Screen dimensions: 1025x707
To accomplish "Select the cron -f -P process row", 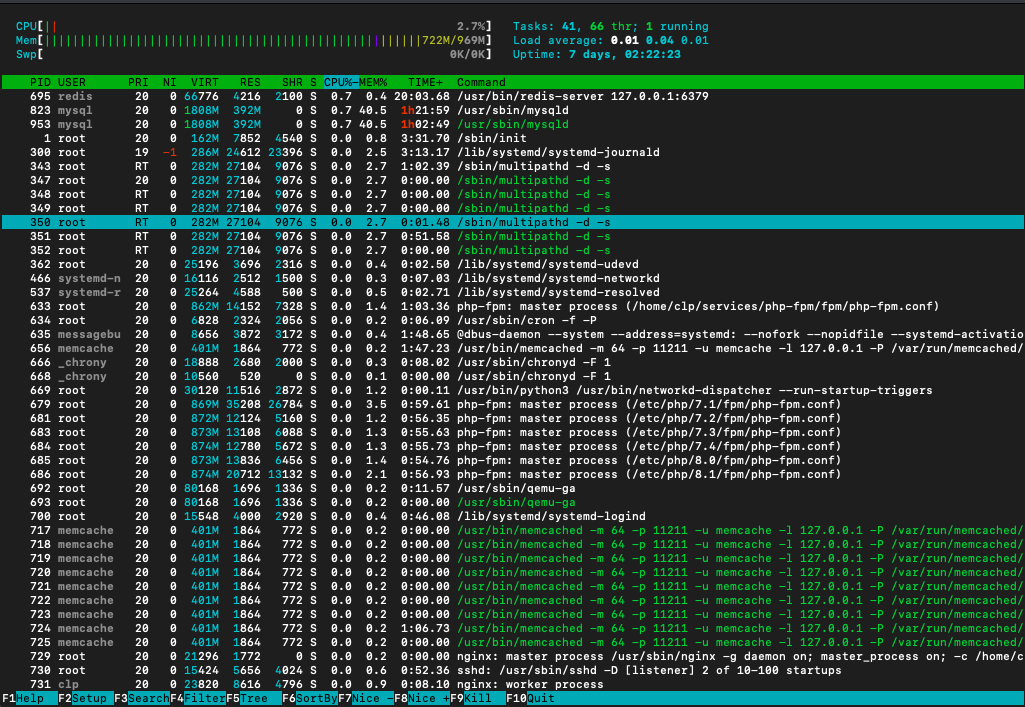I will point(512,320).
